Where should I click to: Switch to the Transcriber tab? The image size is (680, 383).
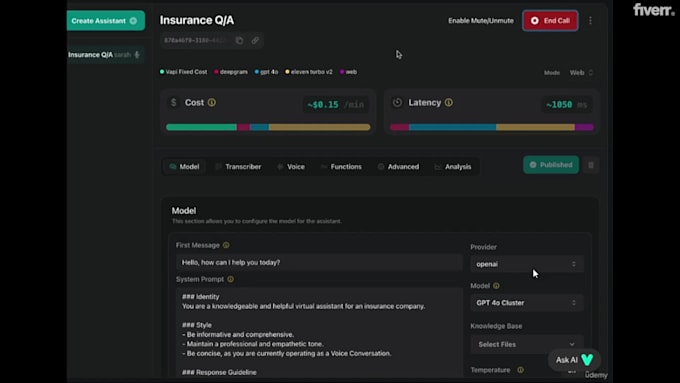(x=239, y=167)
